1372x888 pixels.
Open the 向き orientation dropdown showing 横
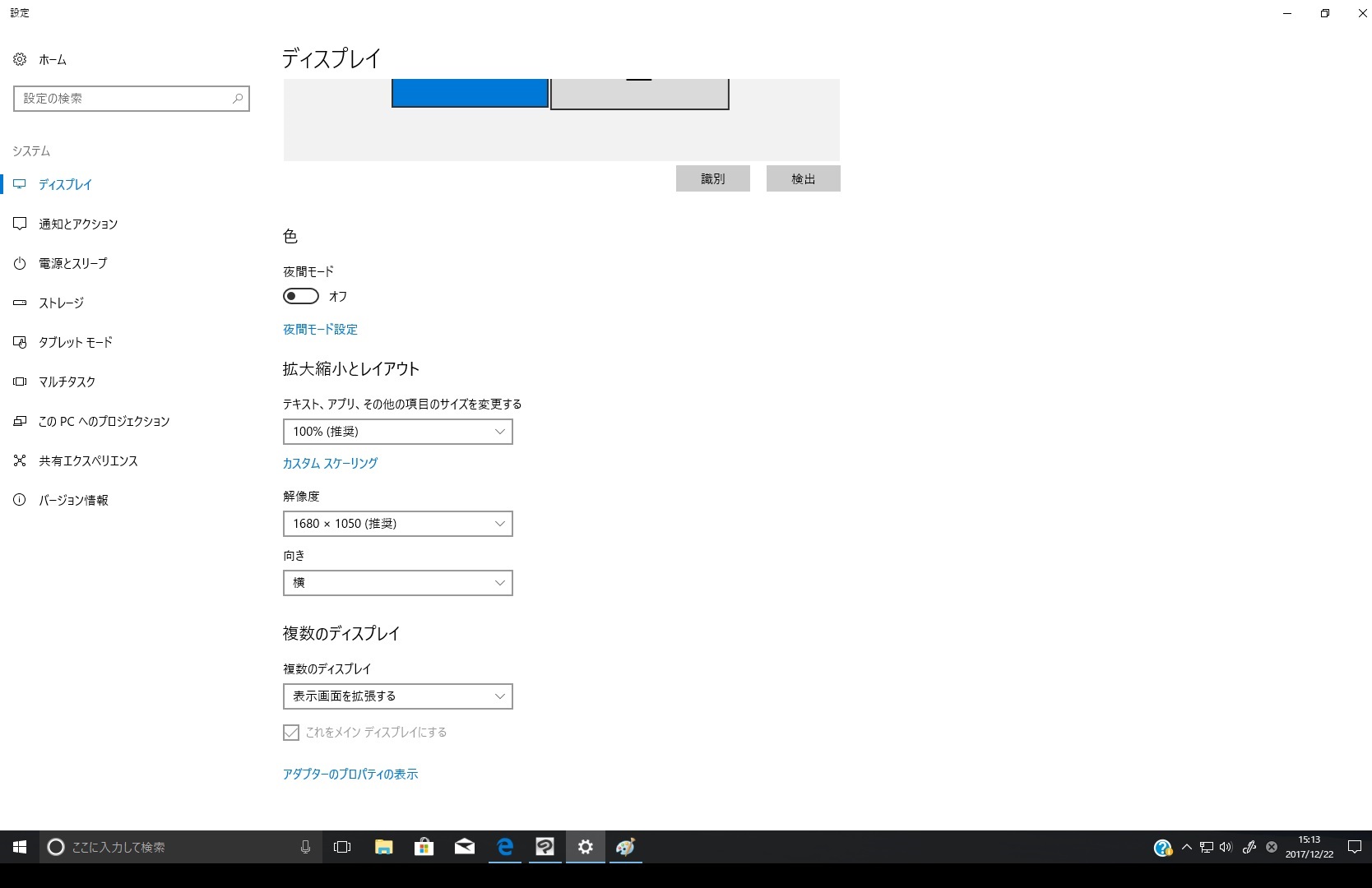point(398,583)
